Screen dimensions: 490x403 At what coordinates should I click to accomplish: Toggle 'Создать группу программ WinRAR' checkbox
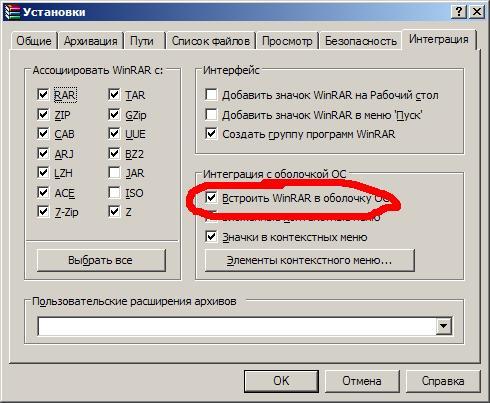pyautogui.click(x=211, y=134)
